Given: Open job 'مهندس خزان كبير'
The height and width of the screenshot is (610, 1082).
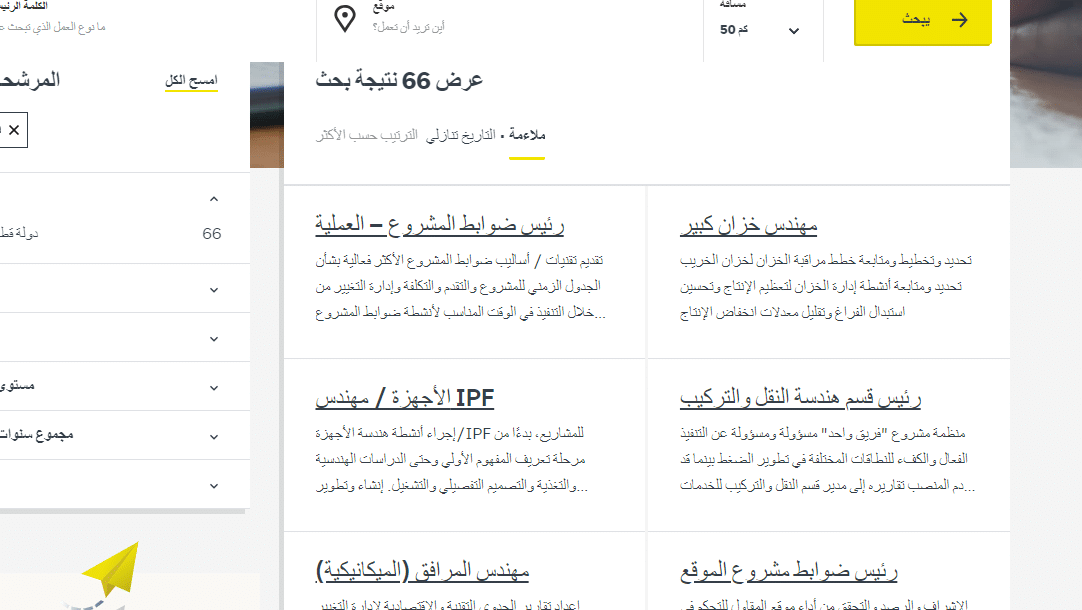Looking at the screenshot, I should pos(749,225).
